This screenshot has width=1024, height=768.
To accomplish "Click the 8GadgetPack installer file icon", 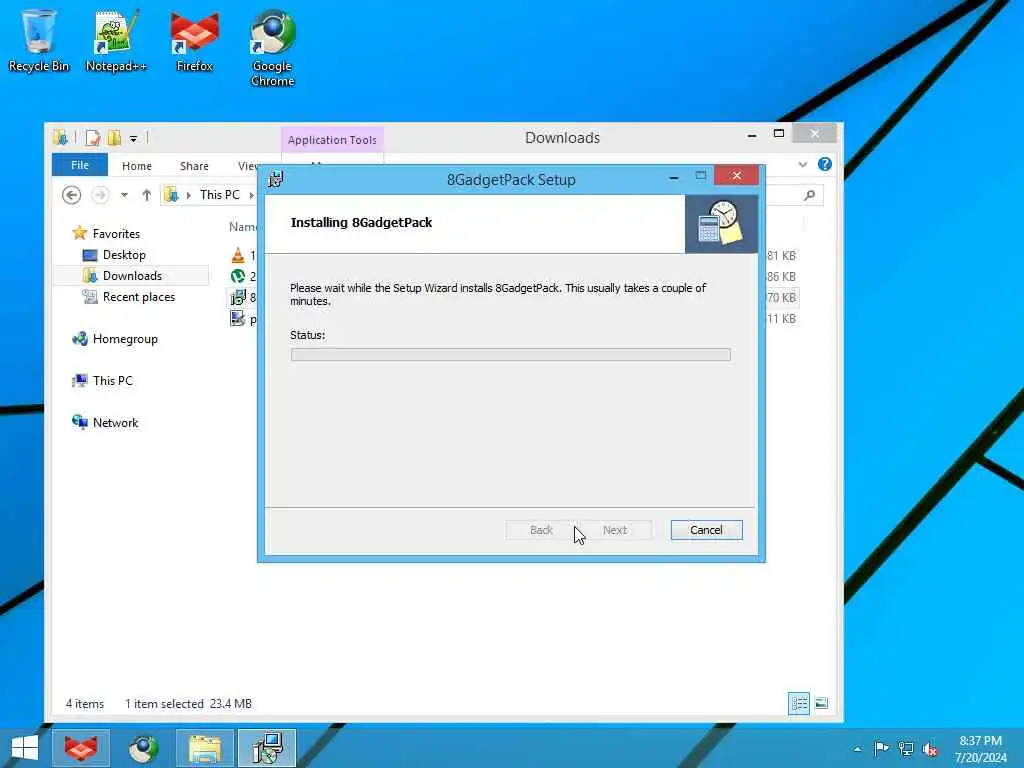I will 238,297.
